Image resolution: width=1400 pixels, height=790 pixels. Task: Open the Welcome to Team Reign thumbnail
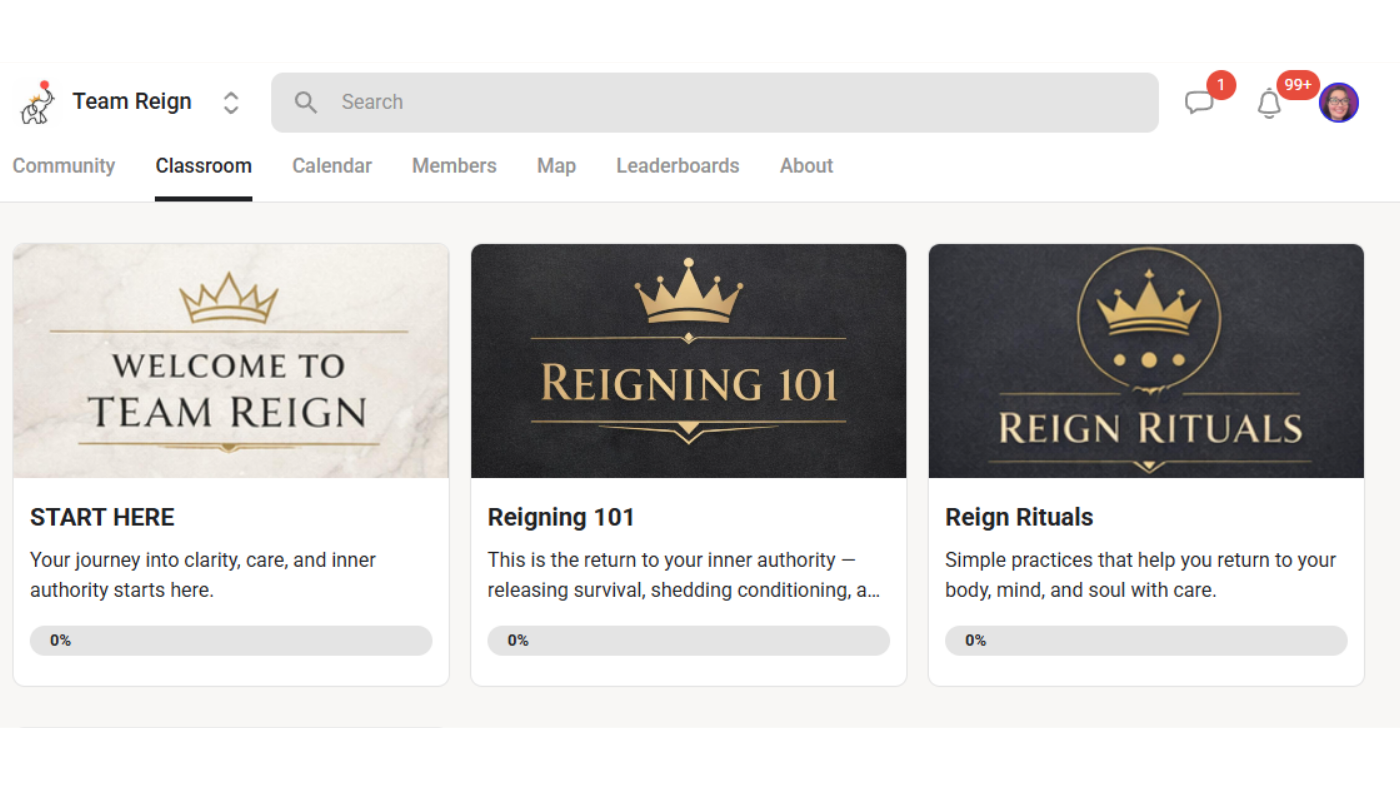pos(231,361)
